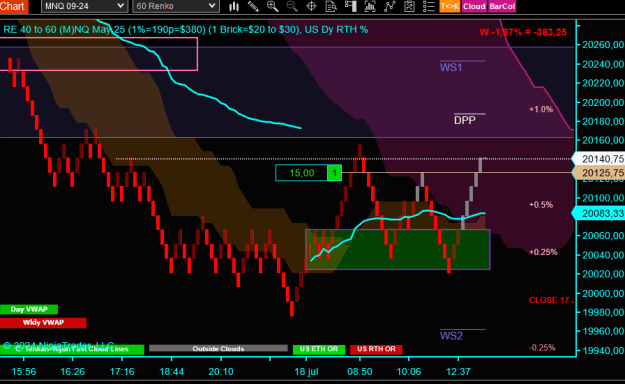The image size is (625, 384).
Task: Click the 20:10 time axis label
Action: (x=221, y=372)
